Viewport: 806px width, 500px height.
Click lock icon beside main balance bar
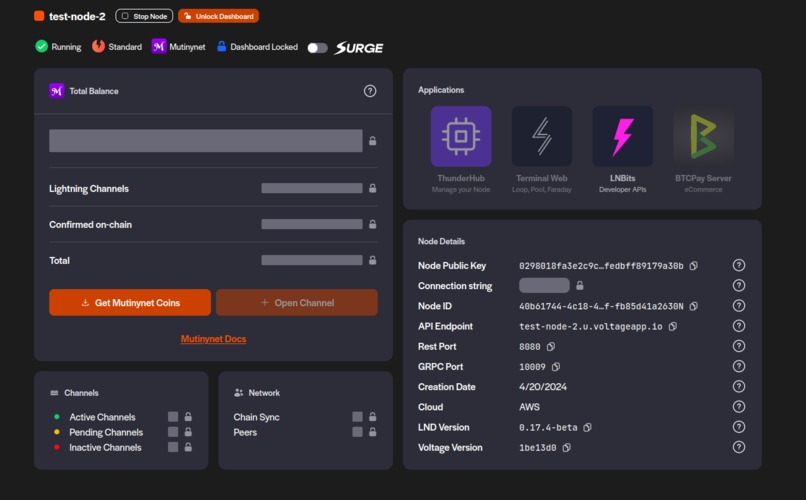click(x=373, y=141)
